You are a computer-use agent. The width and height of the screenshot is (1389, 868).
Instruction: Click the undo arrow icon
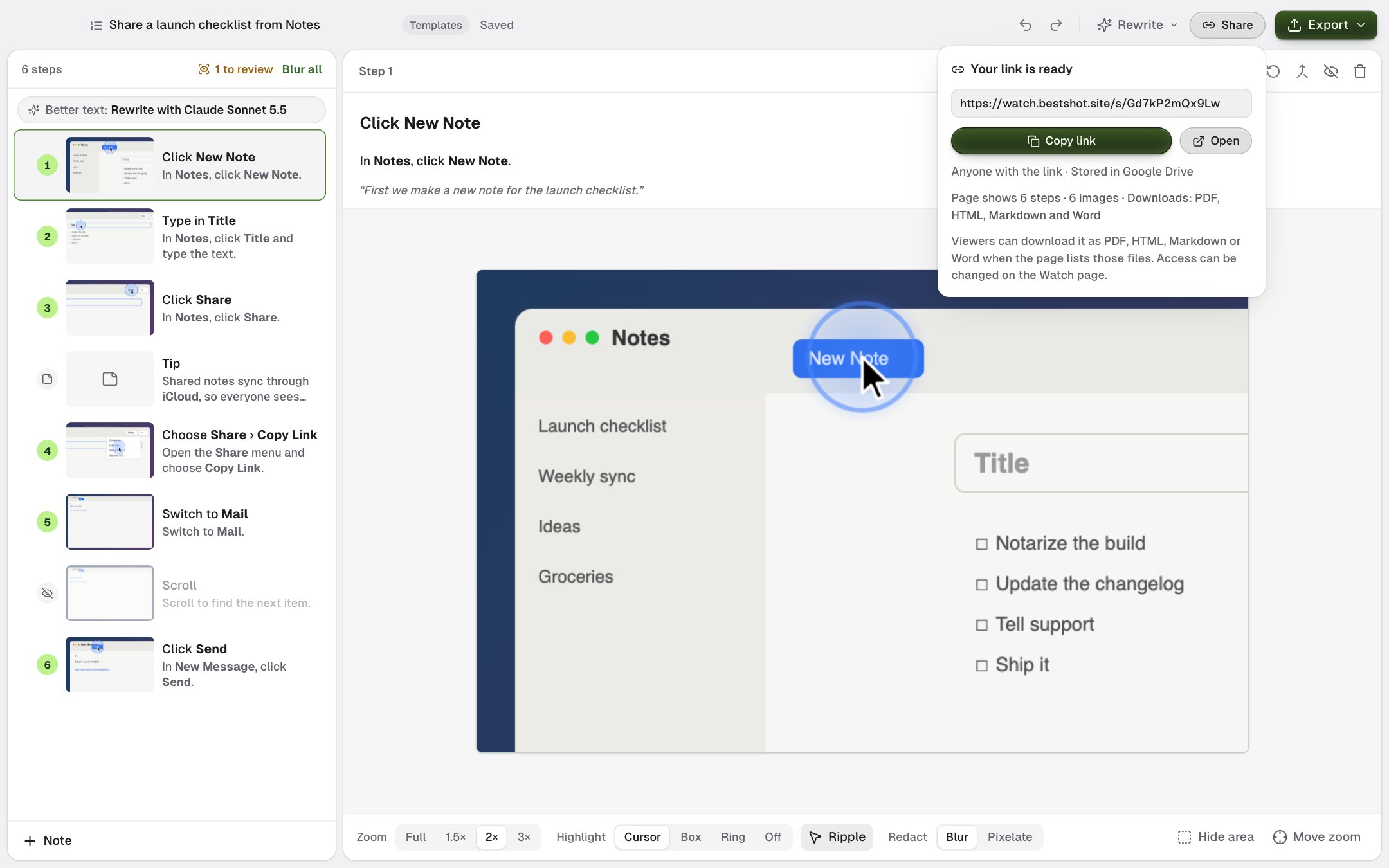[1025, 25]
